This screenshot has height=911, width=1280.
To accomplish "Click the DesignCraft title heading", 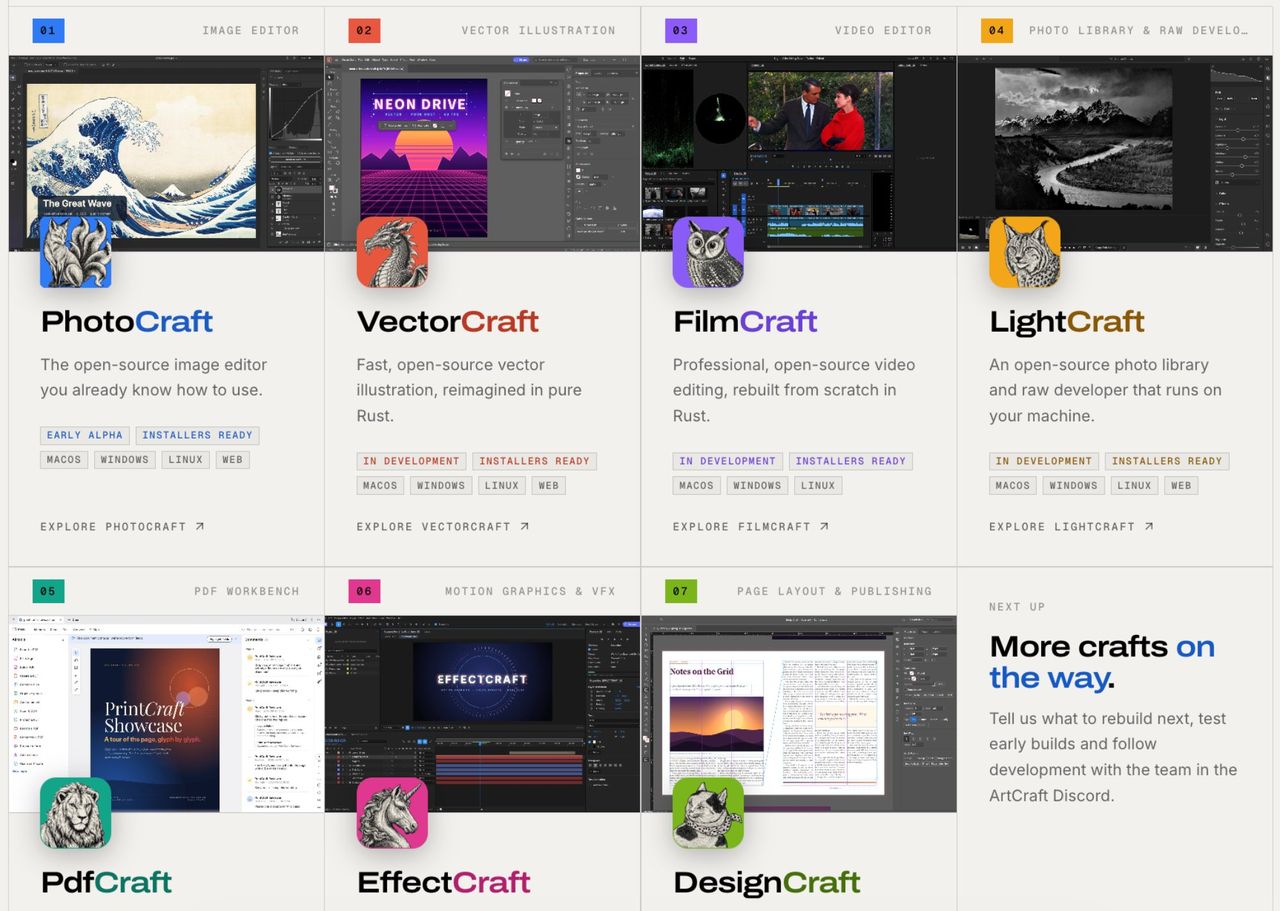I will pyautogui.click(x=767, y=882).
